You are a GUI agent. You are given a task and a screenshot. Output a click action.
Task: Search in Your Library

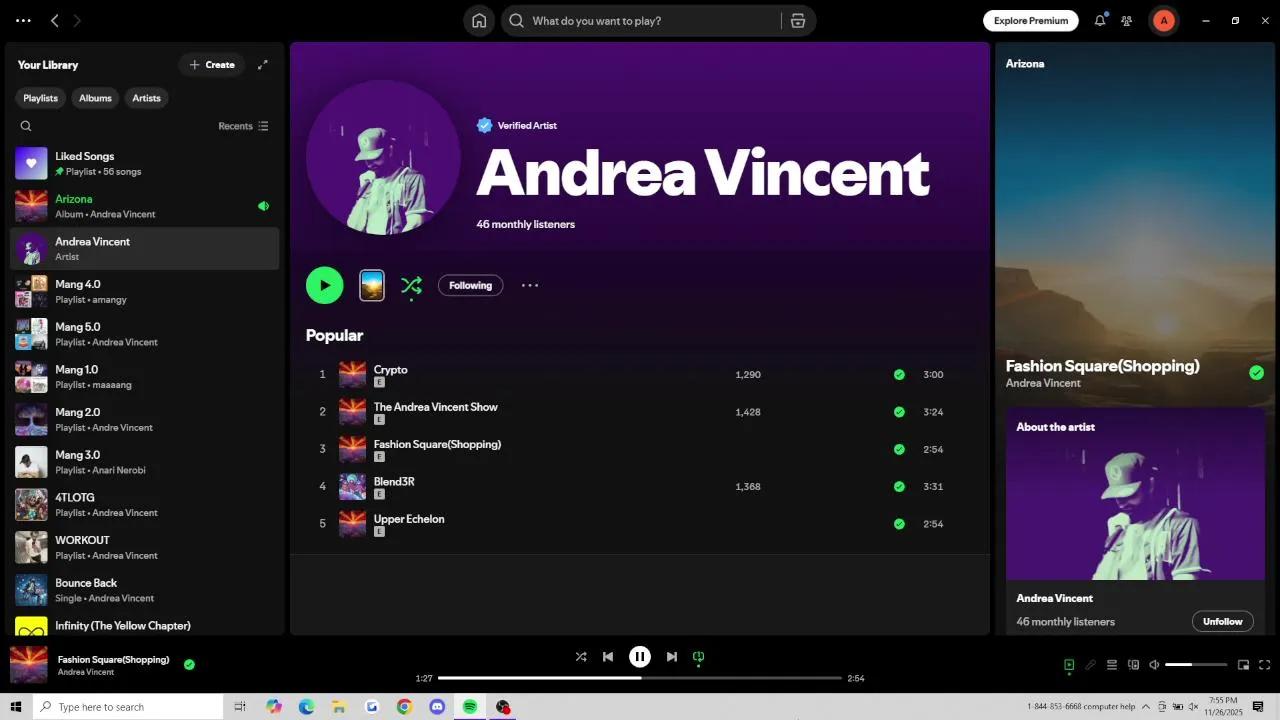(x=26, y=126)
